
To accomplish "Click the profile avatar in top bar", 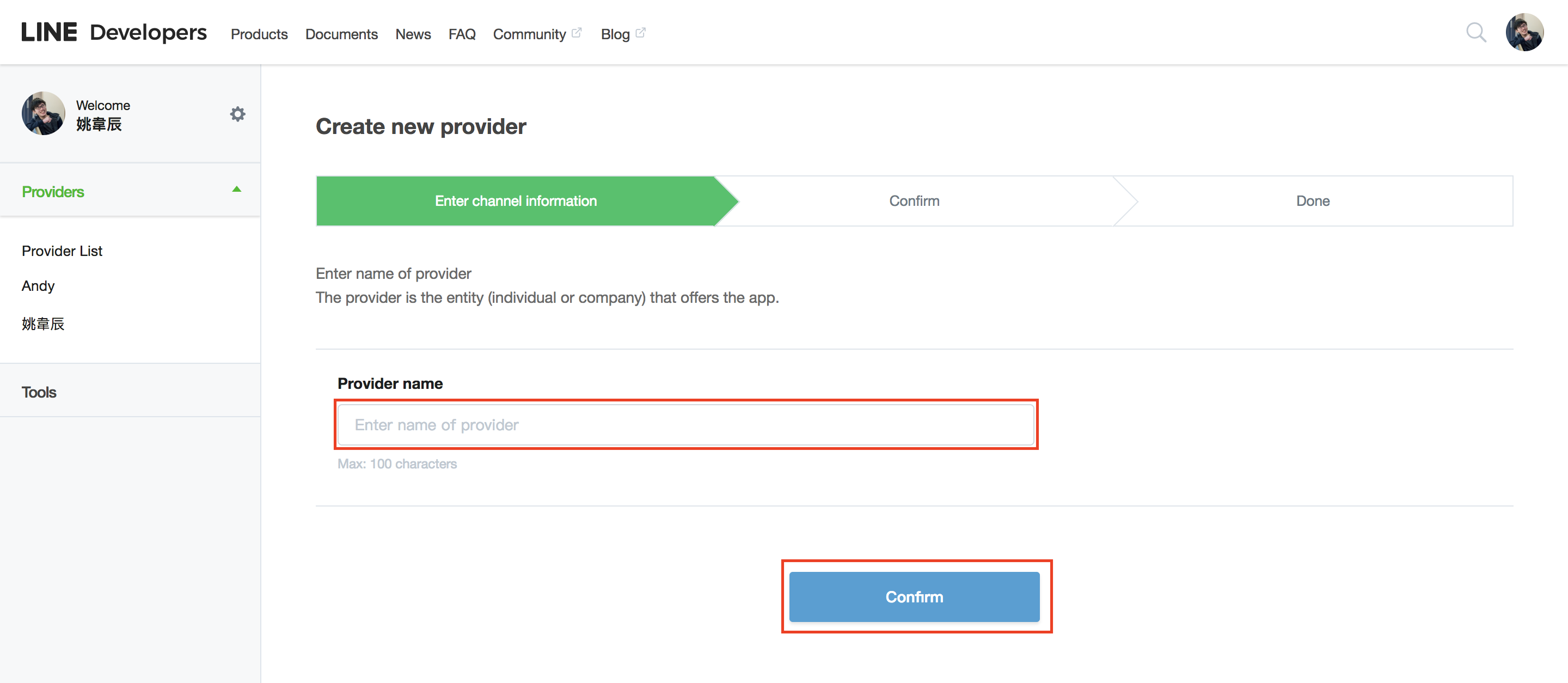I will click(x=1525, y=32).
